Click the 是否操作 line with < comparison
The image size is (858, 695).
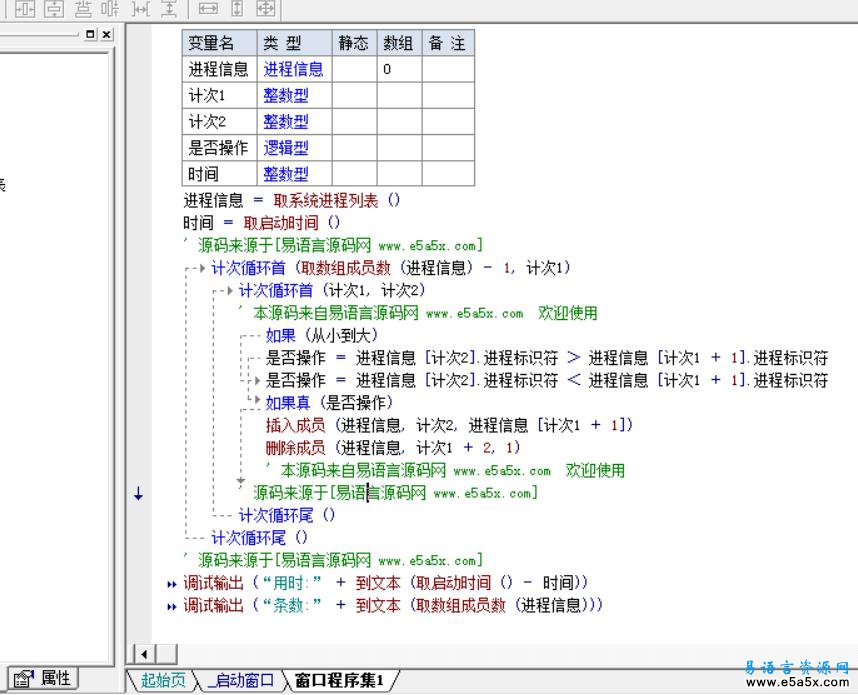click(547, 380)
